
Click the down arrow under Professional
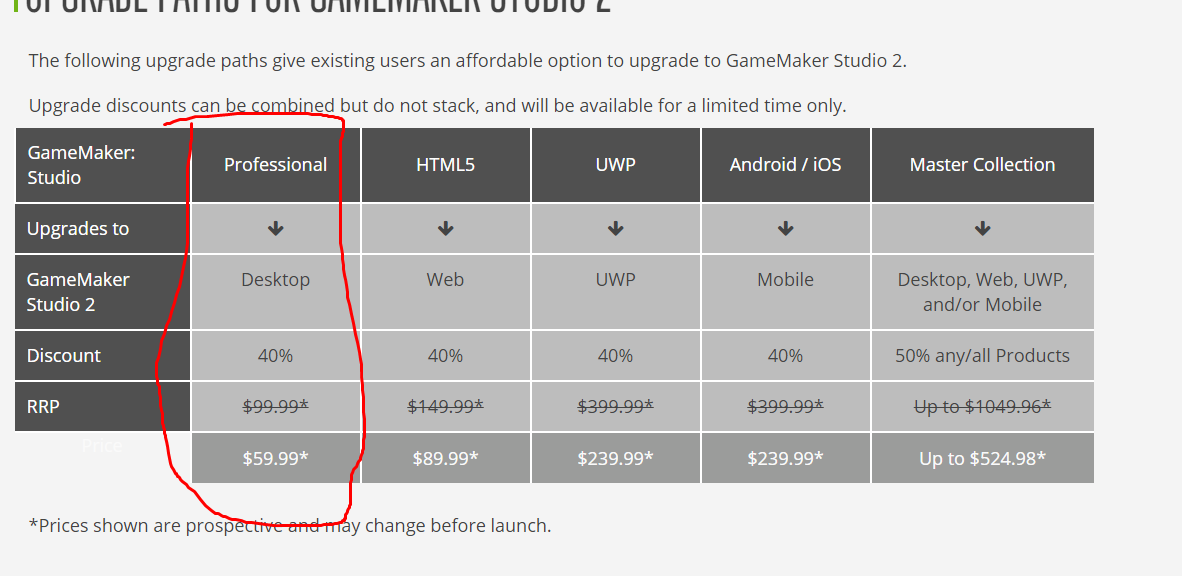[275, 228]
